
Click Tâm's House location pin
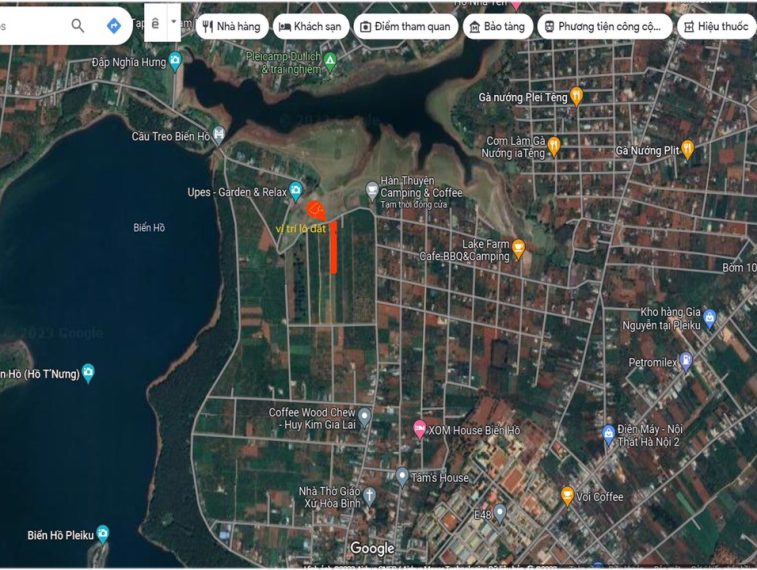402,476
